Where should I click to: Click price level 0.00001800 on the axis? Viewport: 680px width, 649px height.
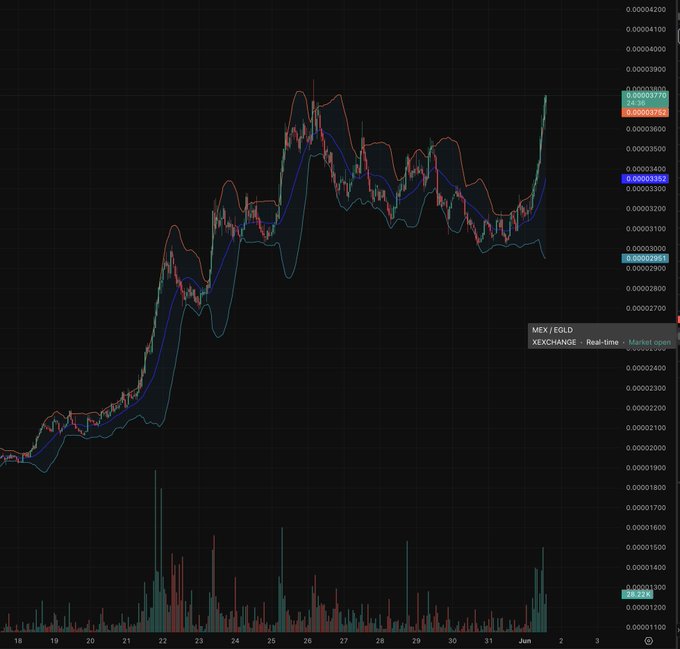tap(646, 488)
